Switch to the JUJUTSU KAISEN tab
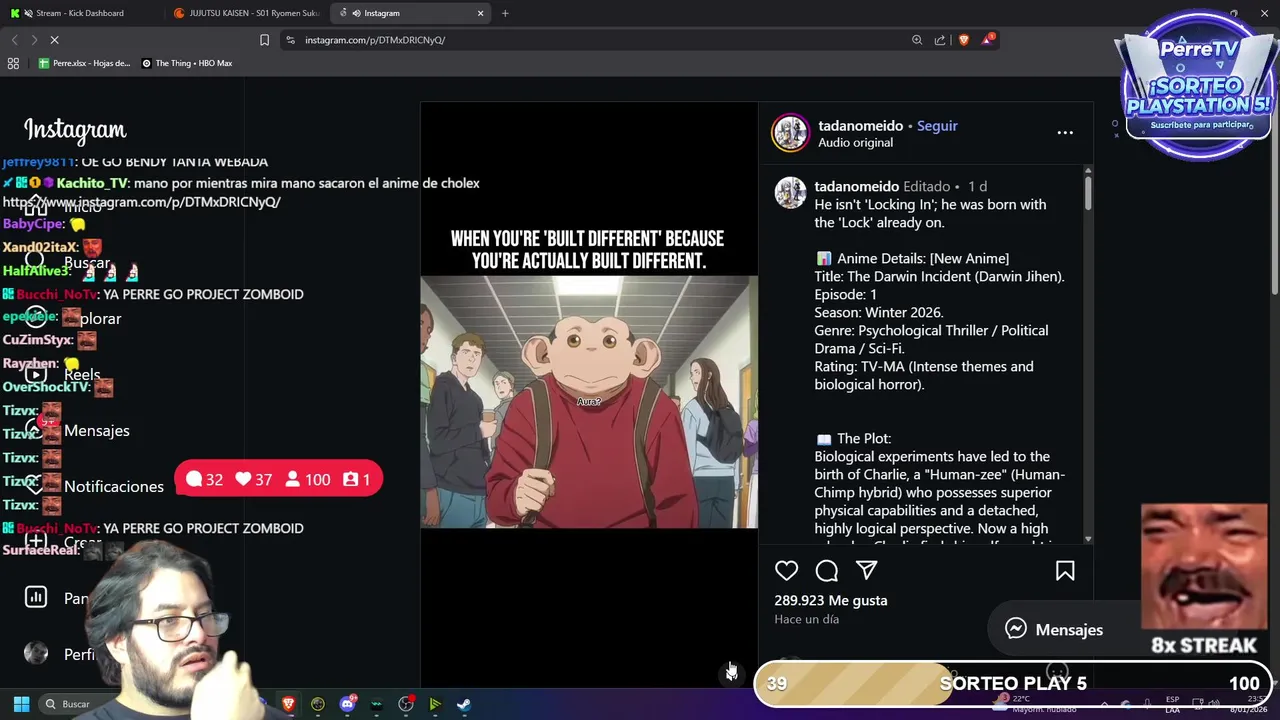The height and width of the screenshot is (720, 1280). [x=247, y=13]
